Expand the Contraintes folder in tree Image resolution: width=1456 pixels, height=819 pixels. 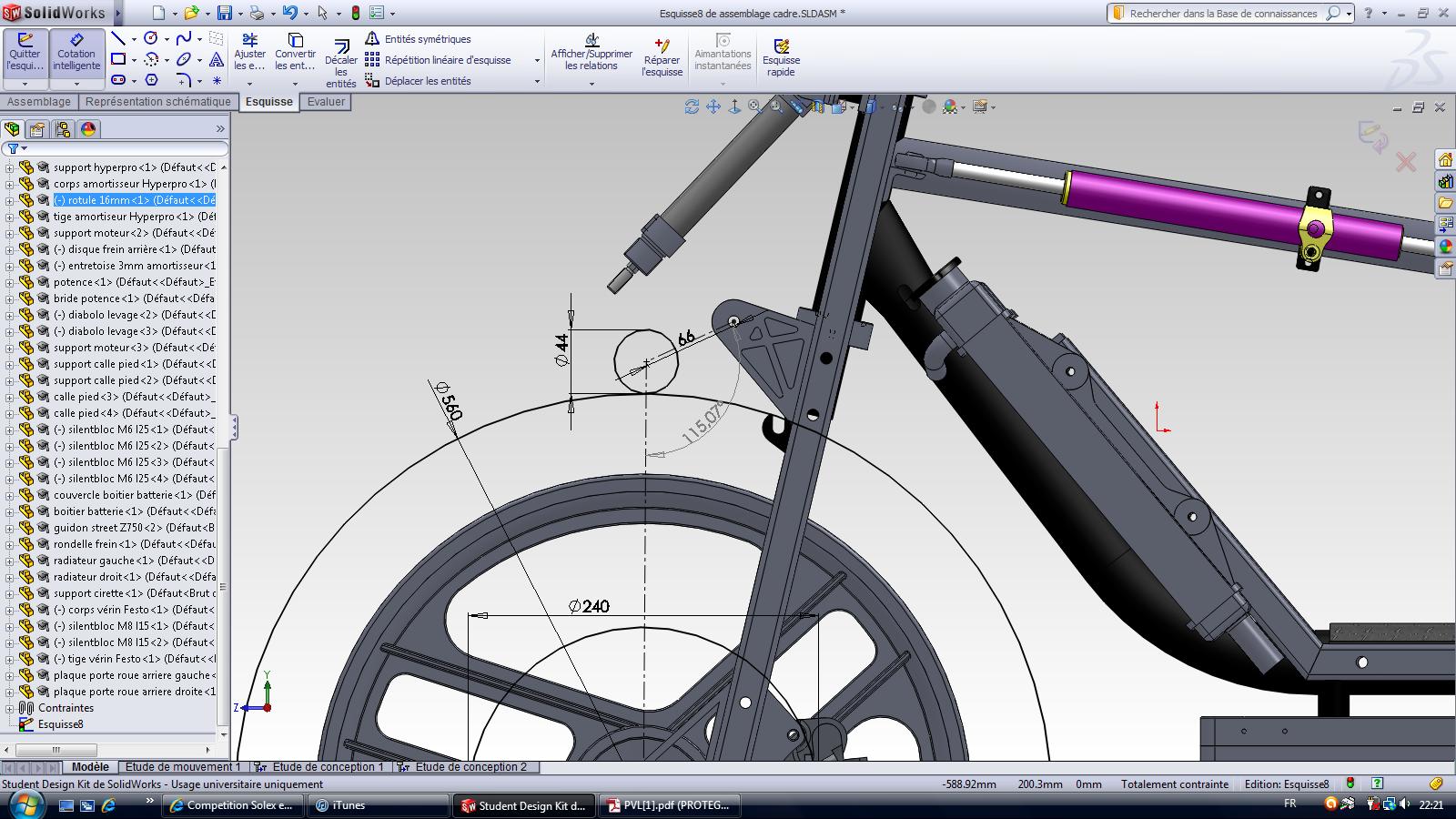[x=9, y=708]
